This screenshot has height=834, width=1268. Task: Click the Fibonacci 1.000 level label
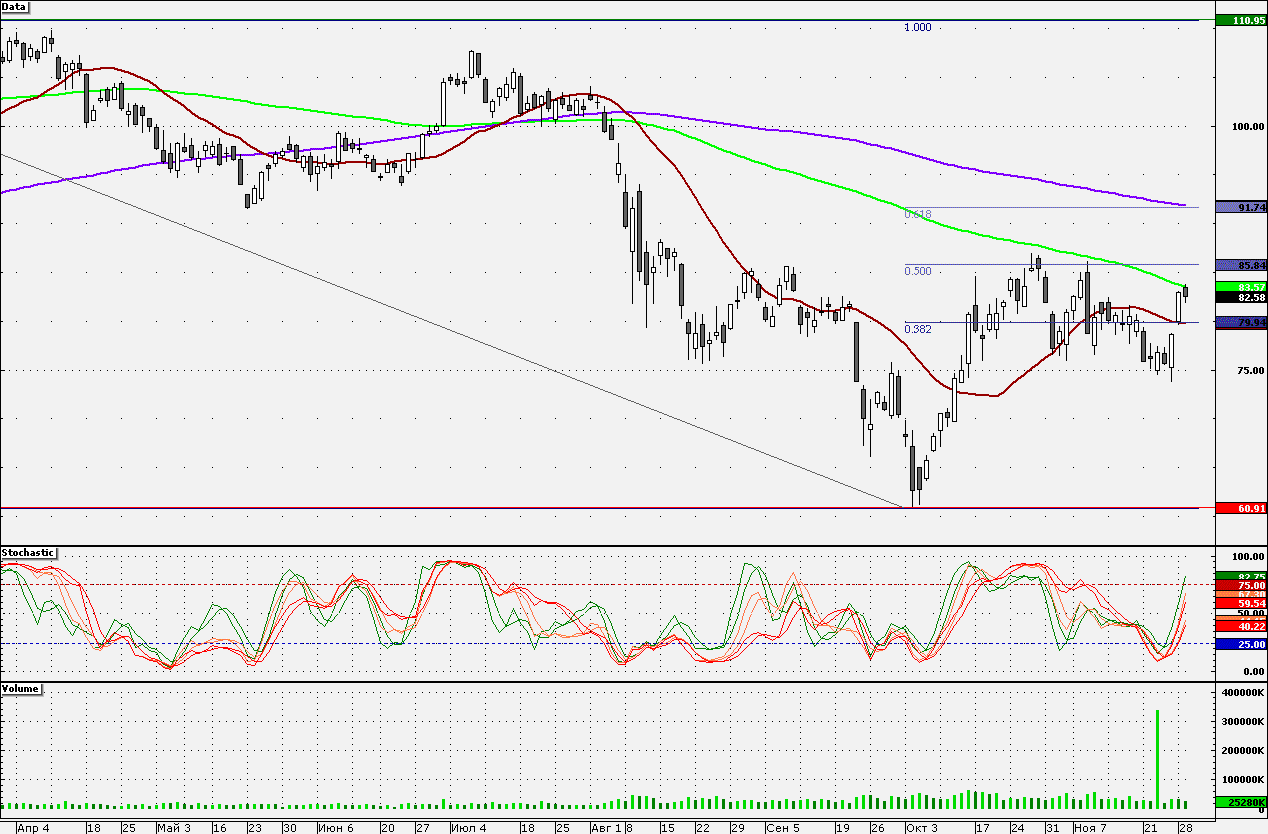917,27
